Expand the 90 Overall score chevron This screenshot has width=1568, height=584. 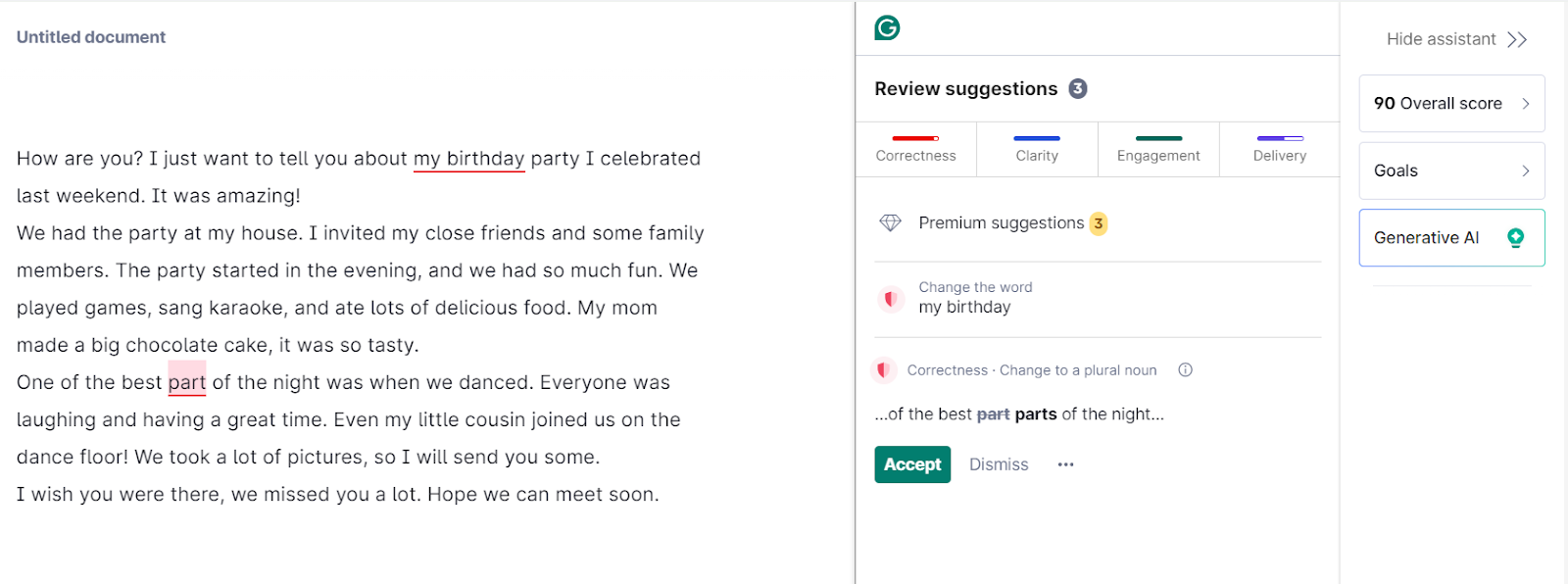1525,104
